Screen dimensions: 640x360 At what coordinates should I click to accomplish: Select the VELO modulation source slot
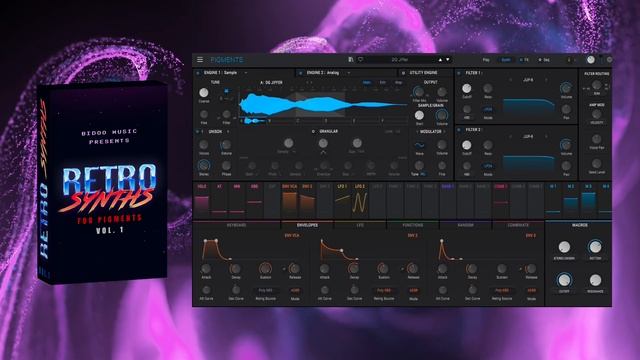pyautogui.click(x=202, y=200)
